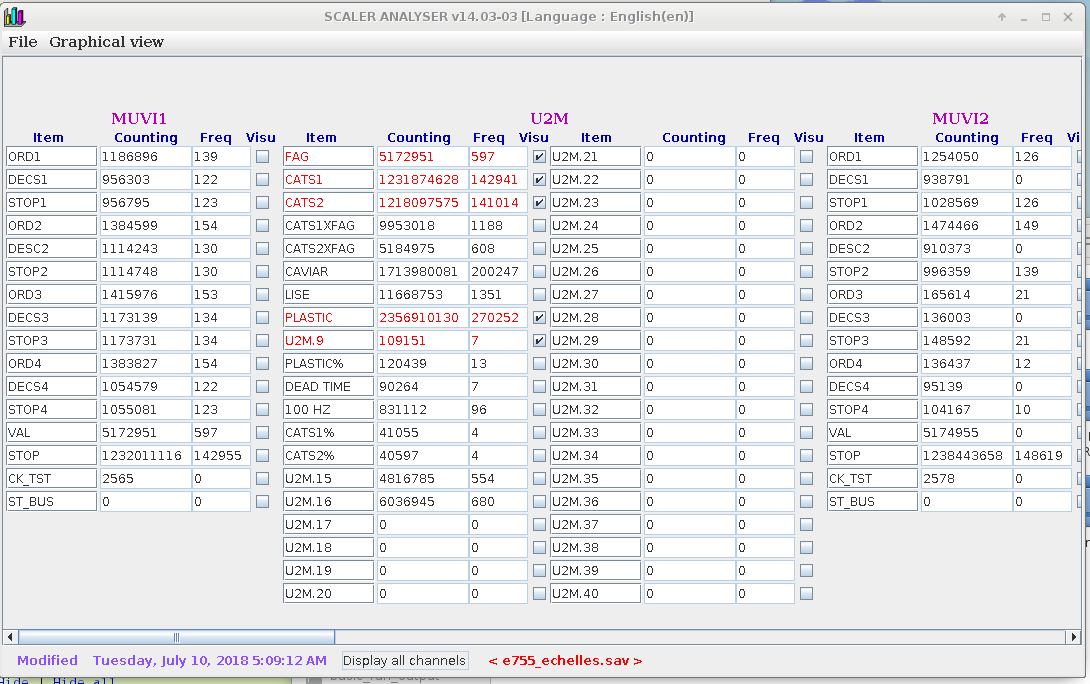Tick Visu checkbox for U2M.21
The height and width of the screenshot is (684, 1090).
pos(806,157)
